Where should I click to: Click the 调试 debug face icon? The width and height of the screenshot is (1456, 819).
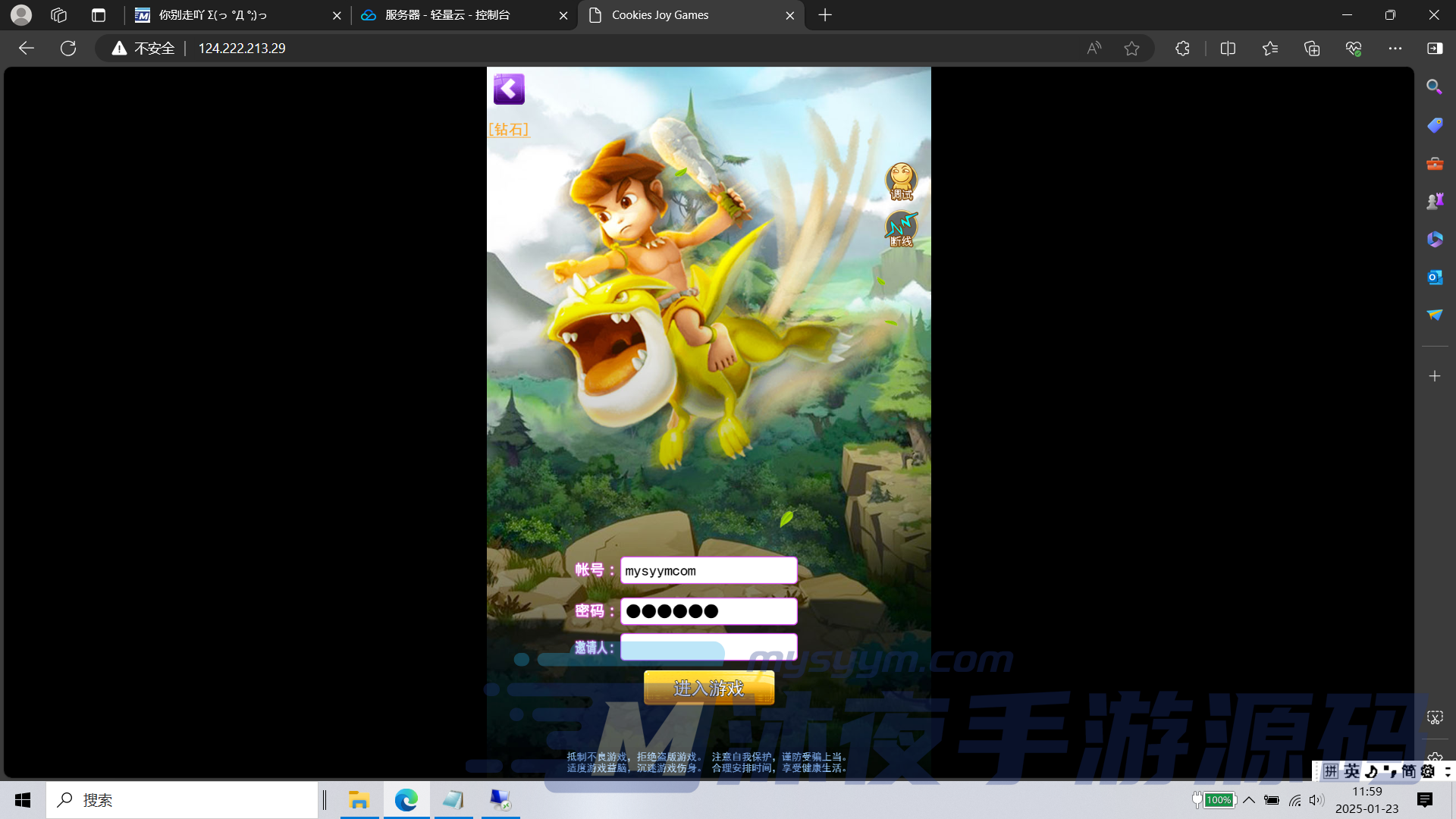point(901,181)
